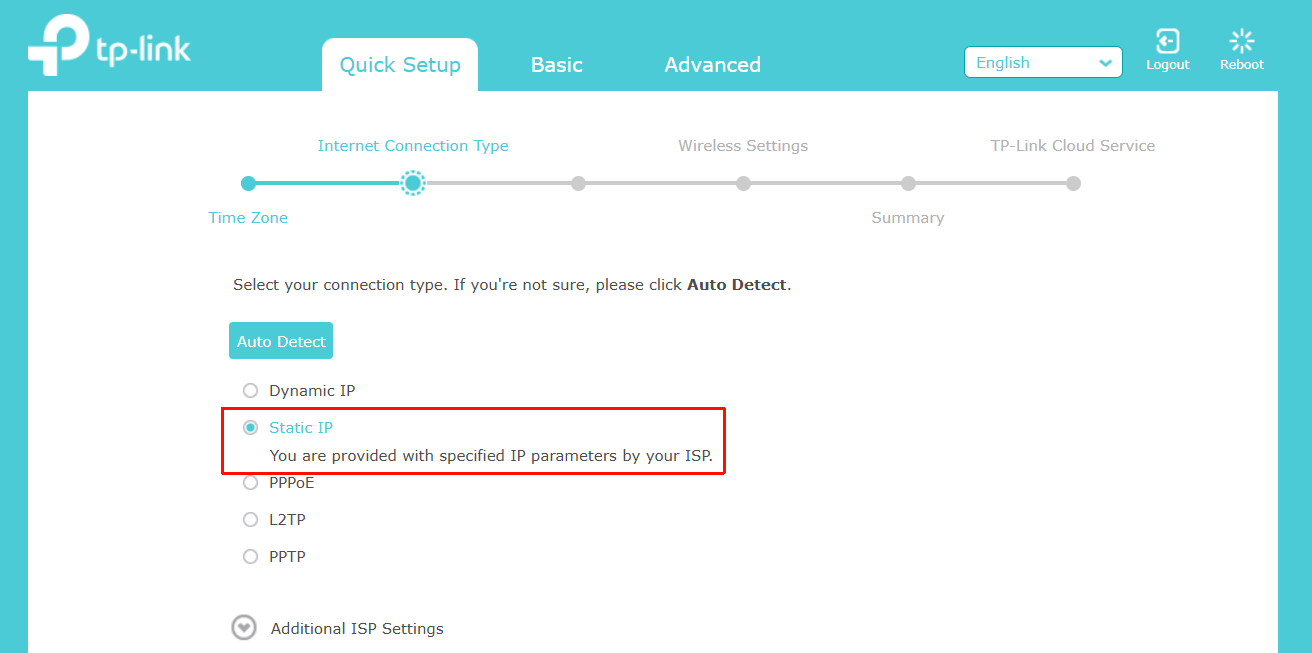1312x653 pixels.
Task: Click the Reboot icon
Action: (1241, 45)
